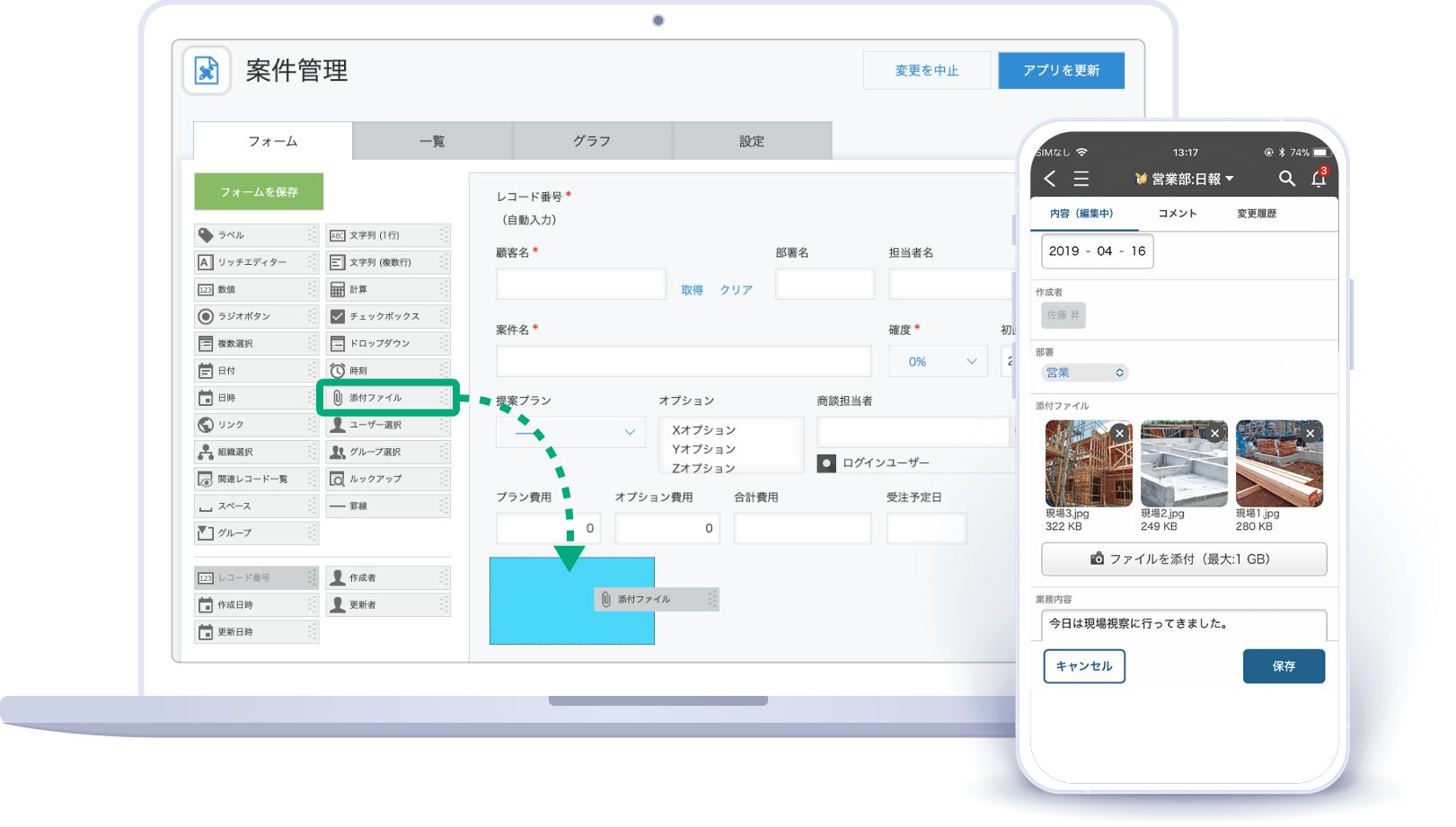Click the 顧客名 input field
The height and width of the screenshot is (827, 1456).
pyautogui.click(x=580, y=285)
